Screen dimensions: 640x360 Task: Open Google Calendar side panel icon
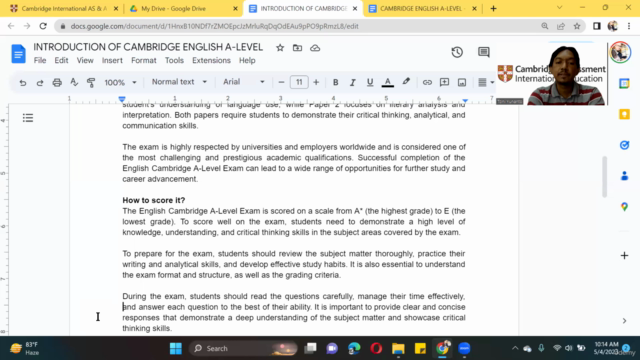pos(624,83)
